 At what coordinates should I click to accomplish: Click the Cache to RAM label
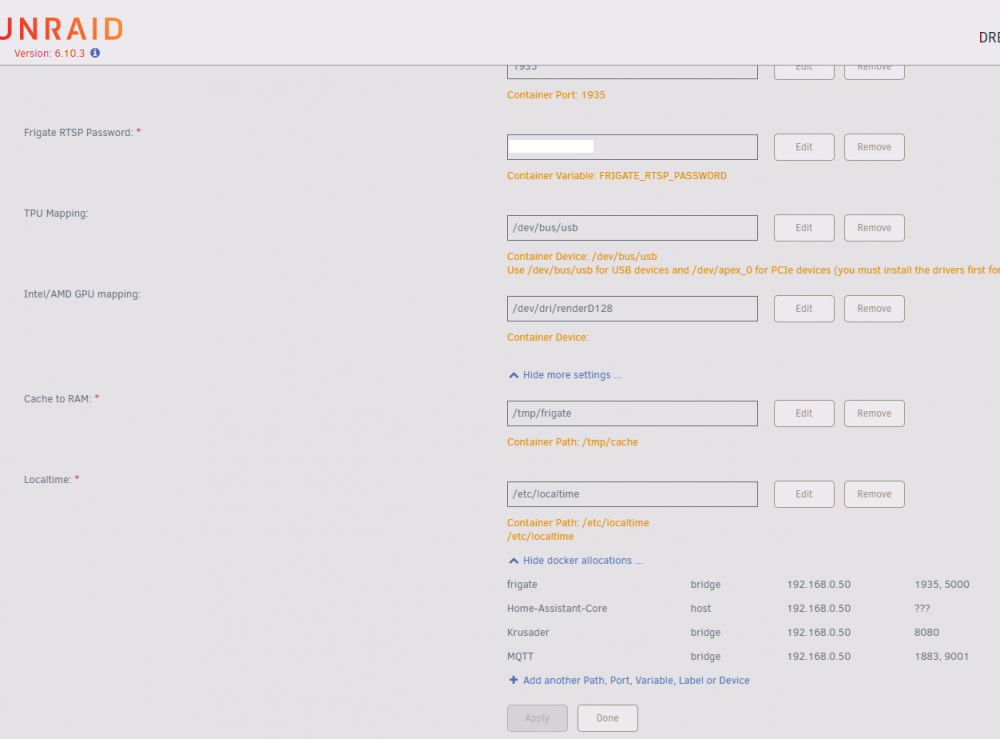pos(57,399)
